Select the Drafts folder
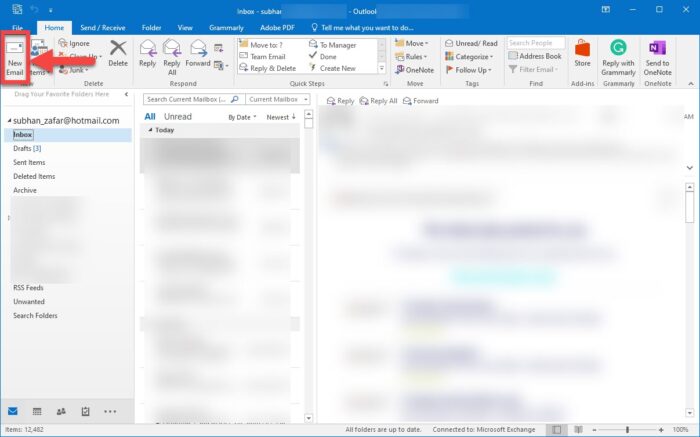700x437 pixels. (x=27, y=149)
